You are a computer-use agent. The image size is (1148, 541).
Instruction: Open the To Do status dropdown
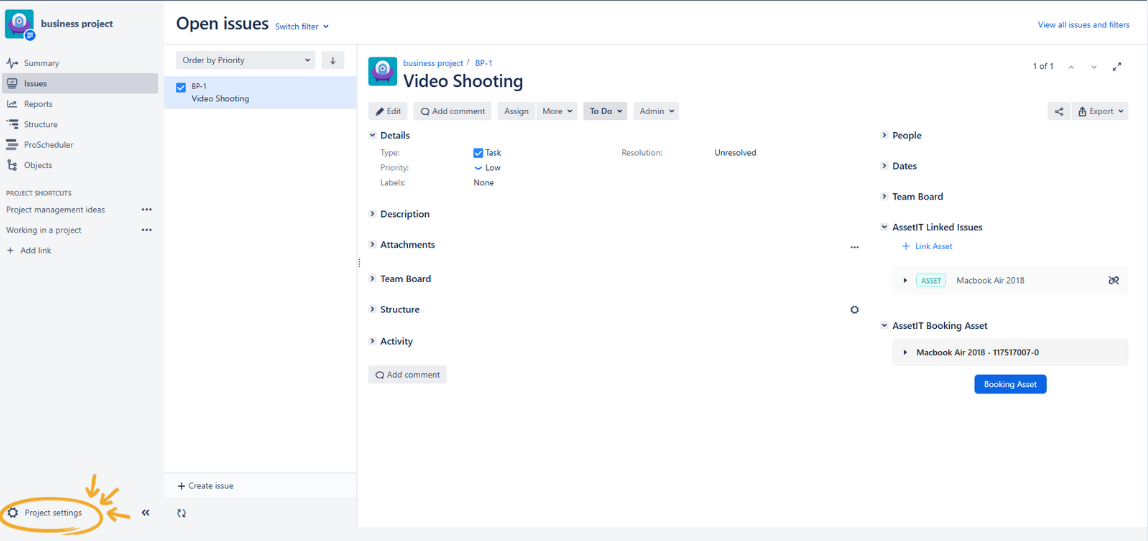(x=605, y=111)
